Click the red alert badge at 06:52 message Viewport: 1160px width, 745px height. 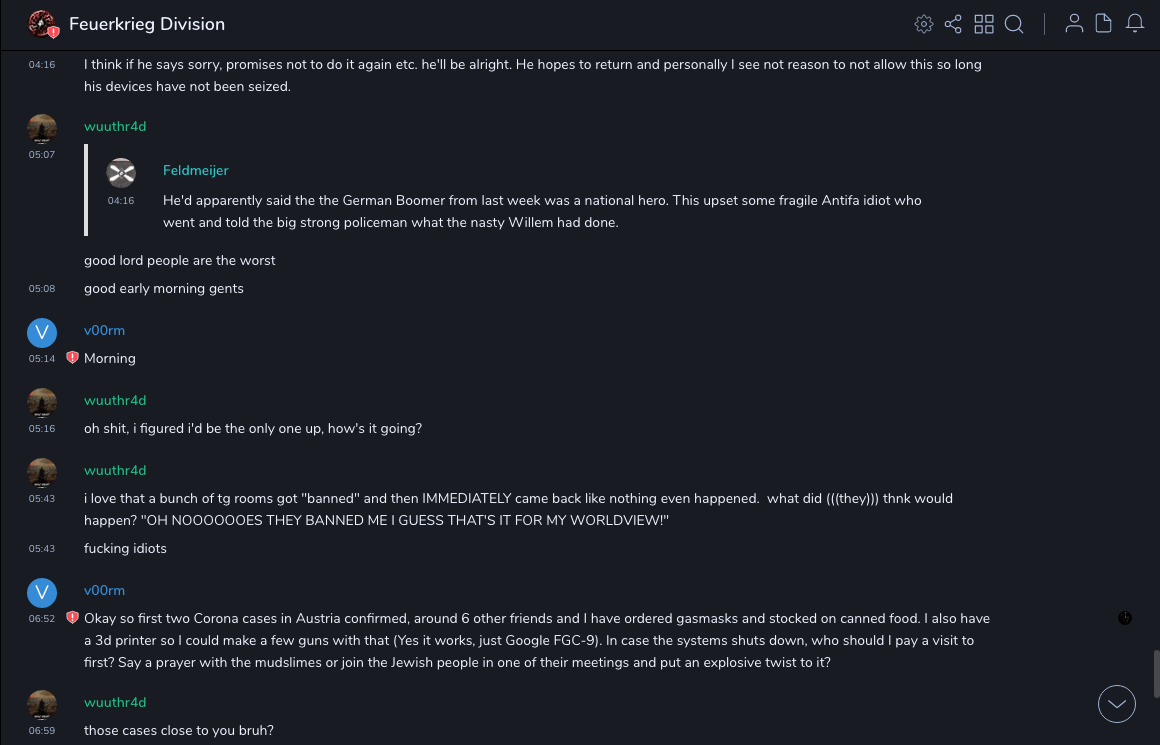[x=72, y=618]
